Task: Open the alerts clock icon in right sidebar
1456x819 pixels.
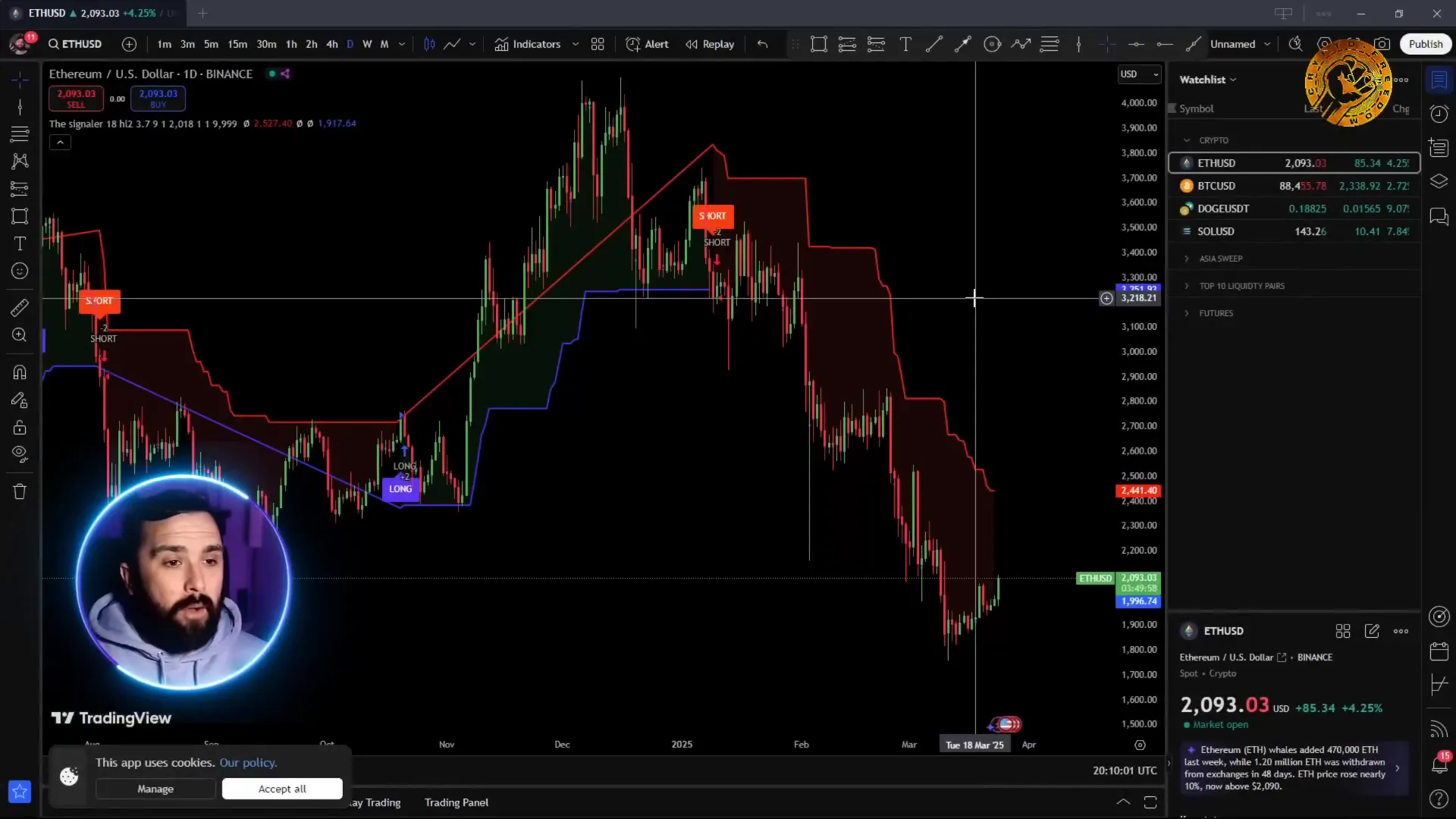Action: (x=1439, y=114)
